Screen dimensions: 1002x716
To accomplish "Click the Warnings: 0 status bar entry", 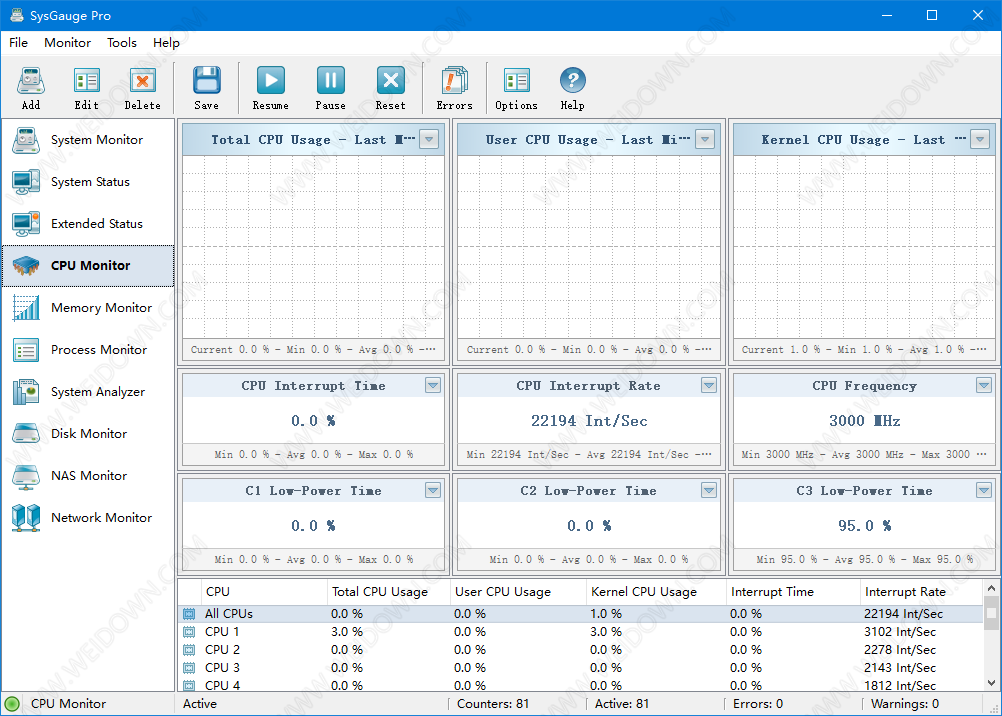I will tap(905, 704).
